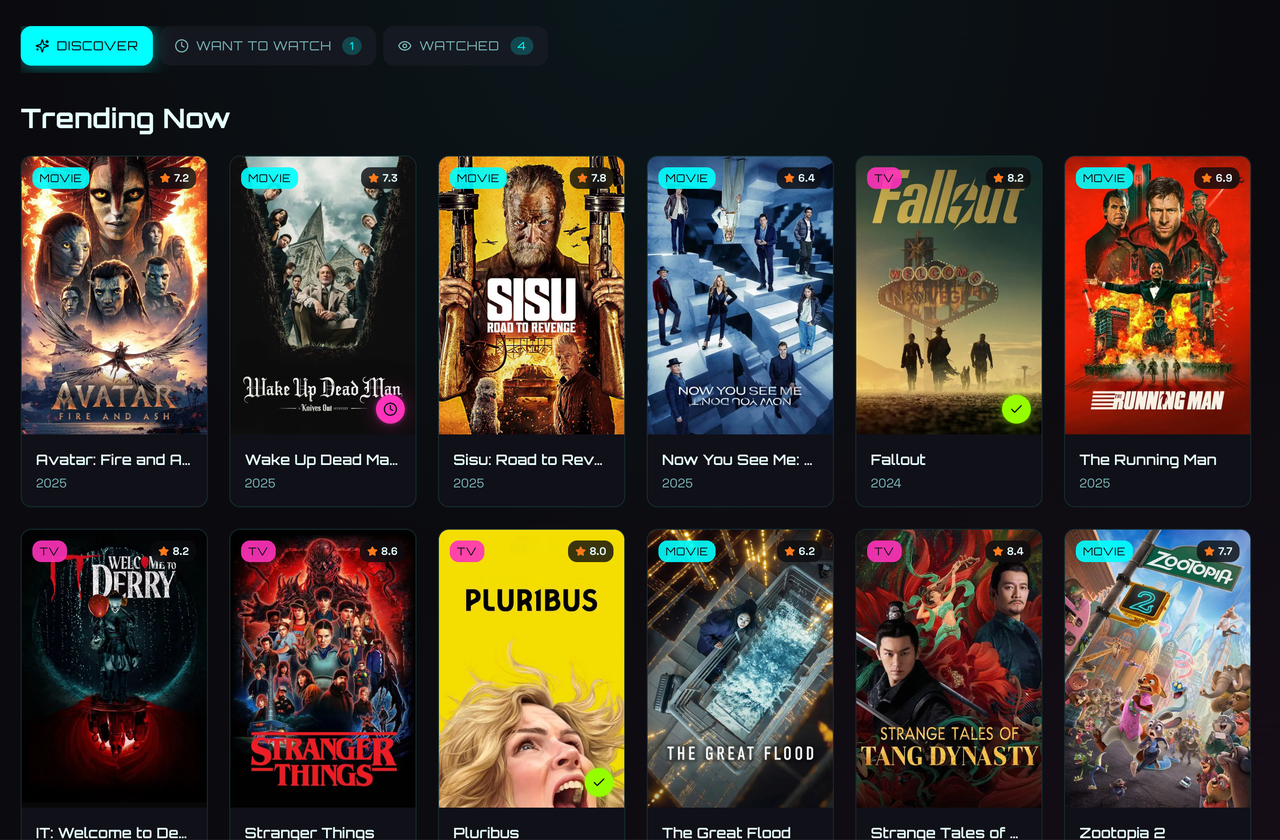Click the 8.6 star rating on Stranger Things
Screen dimensions: 1280x840
pyautogui.click(x=383, y=551)
